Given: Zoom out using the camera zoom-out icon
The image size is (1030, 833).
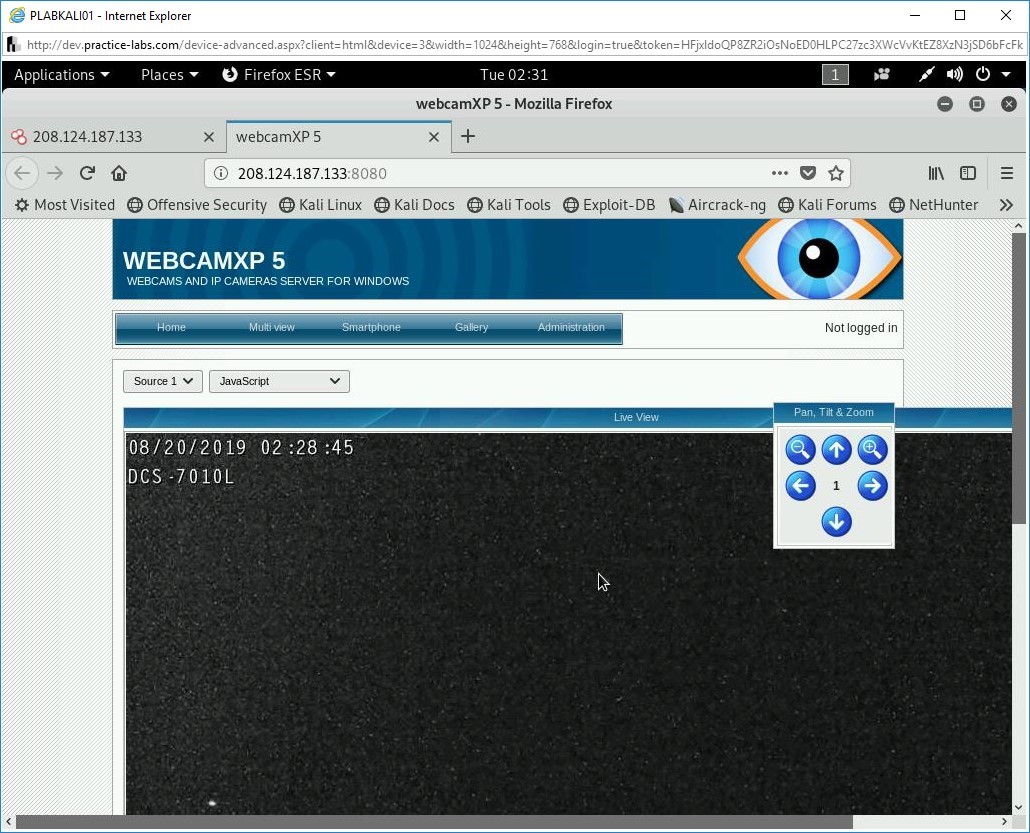Looking at the screenshot, I should tap(800, 450).
